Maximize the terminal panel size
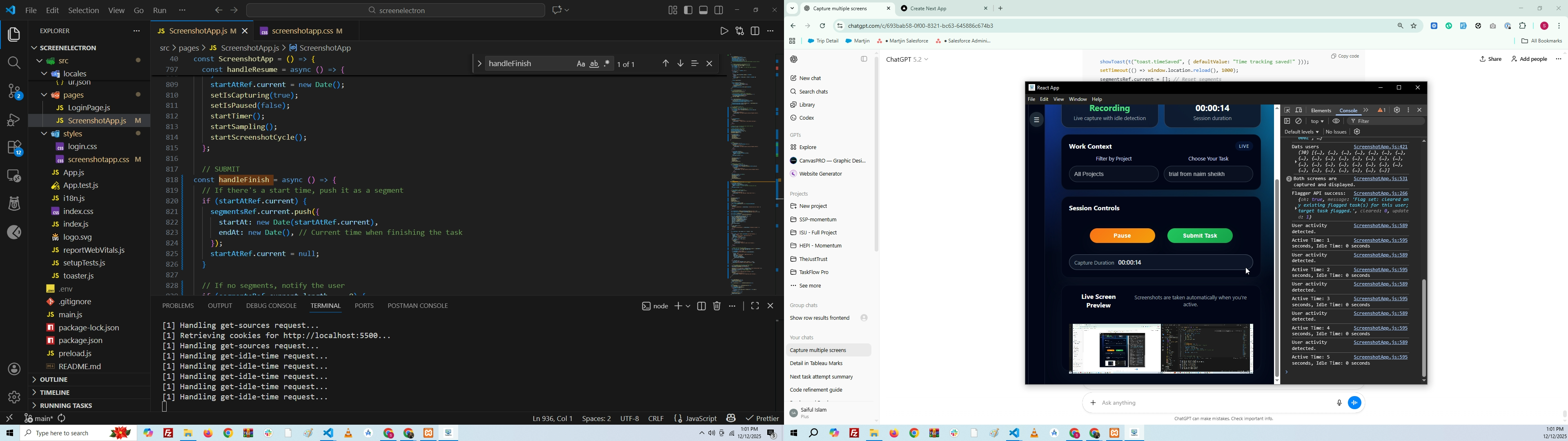1568x441 pixels. pos(755,306)
